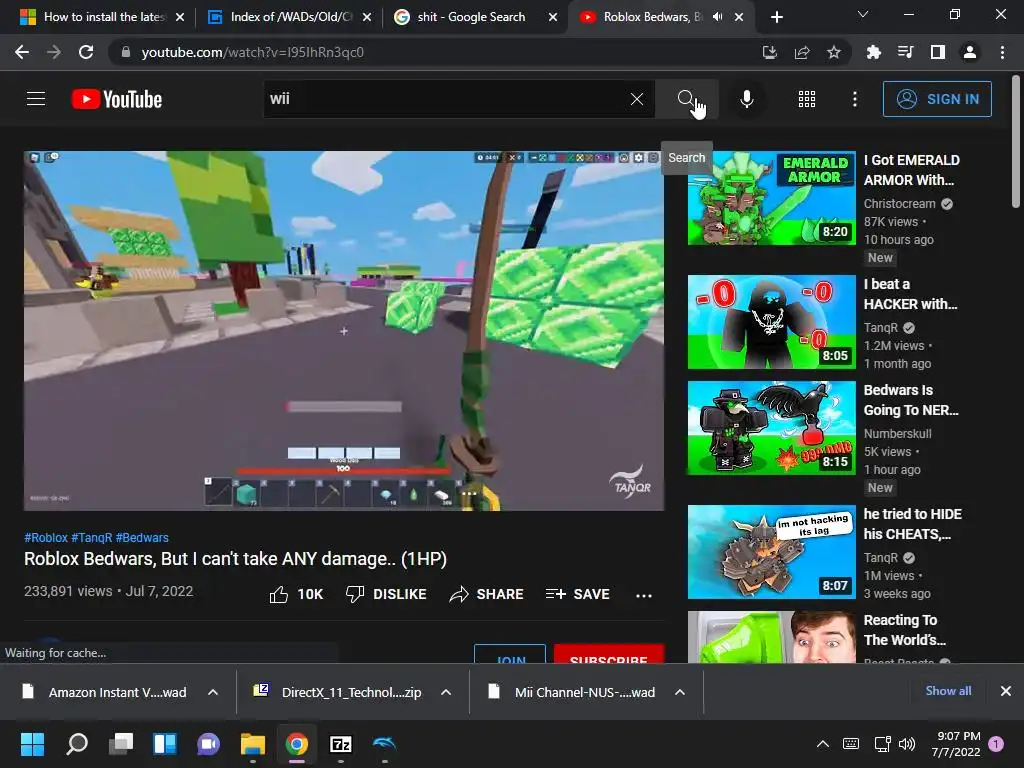The width and height of the screenshot is (1024, 768).
Task: Open the Dolphin emulator taskbar icon
Action: click(x=385, y=744)
